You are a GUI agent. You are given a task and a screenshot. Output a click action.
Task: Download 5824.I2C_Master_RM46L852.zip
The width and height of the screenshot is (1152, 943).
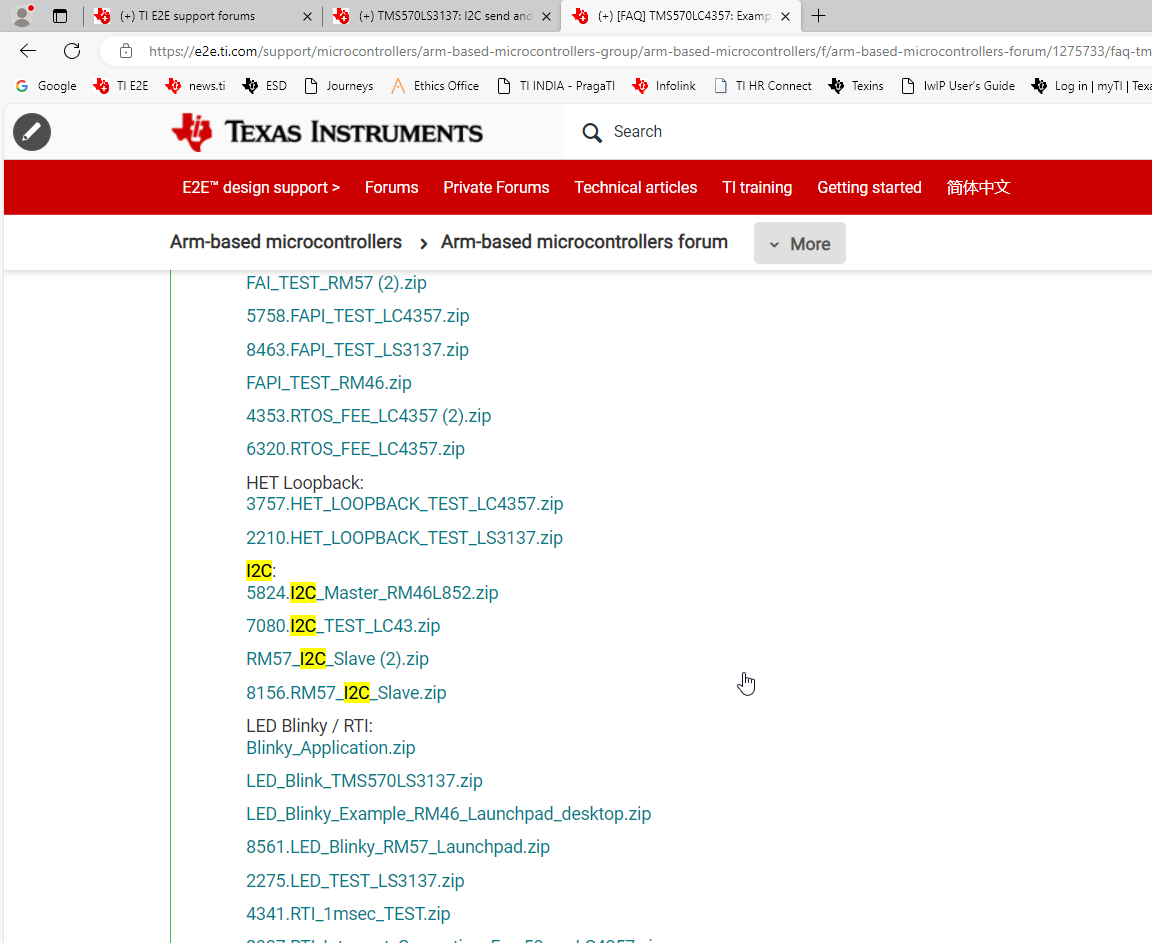pyautogui.click(x=372, y=593)
